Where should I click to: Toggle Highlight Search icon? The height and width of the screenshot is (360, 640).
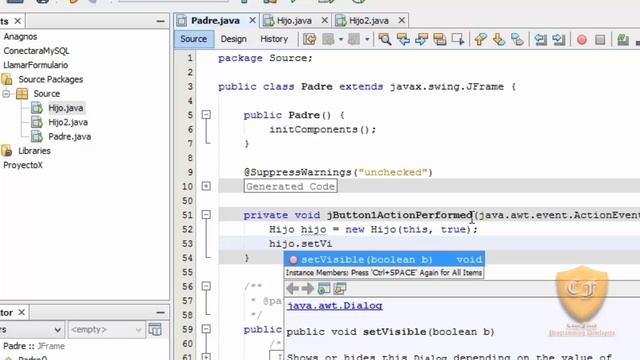[440, 39]
